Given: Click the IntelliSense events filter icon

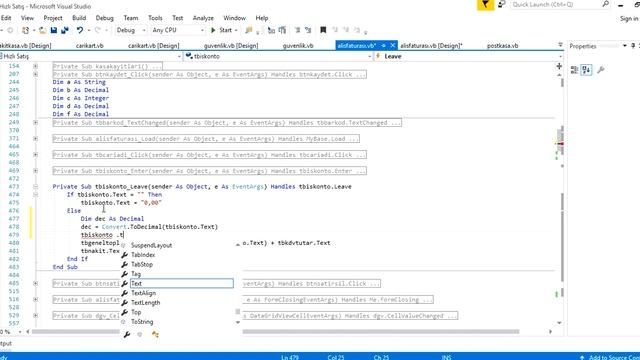Looking at the screenshot, I should point(155,335).
